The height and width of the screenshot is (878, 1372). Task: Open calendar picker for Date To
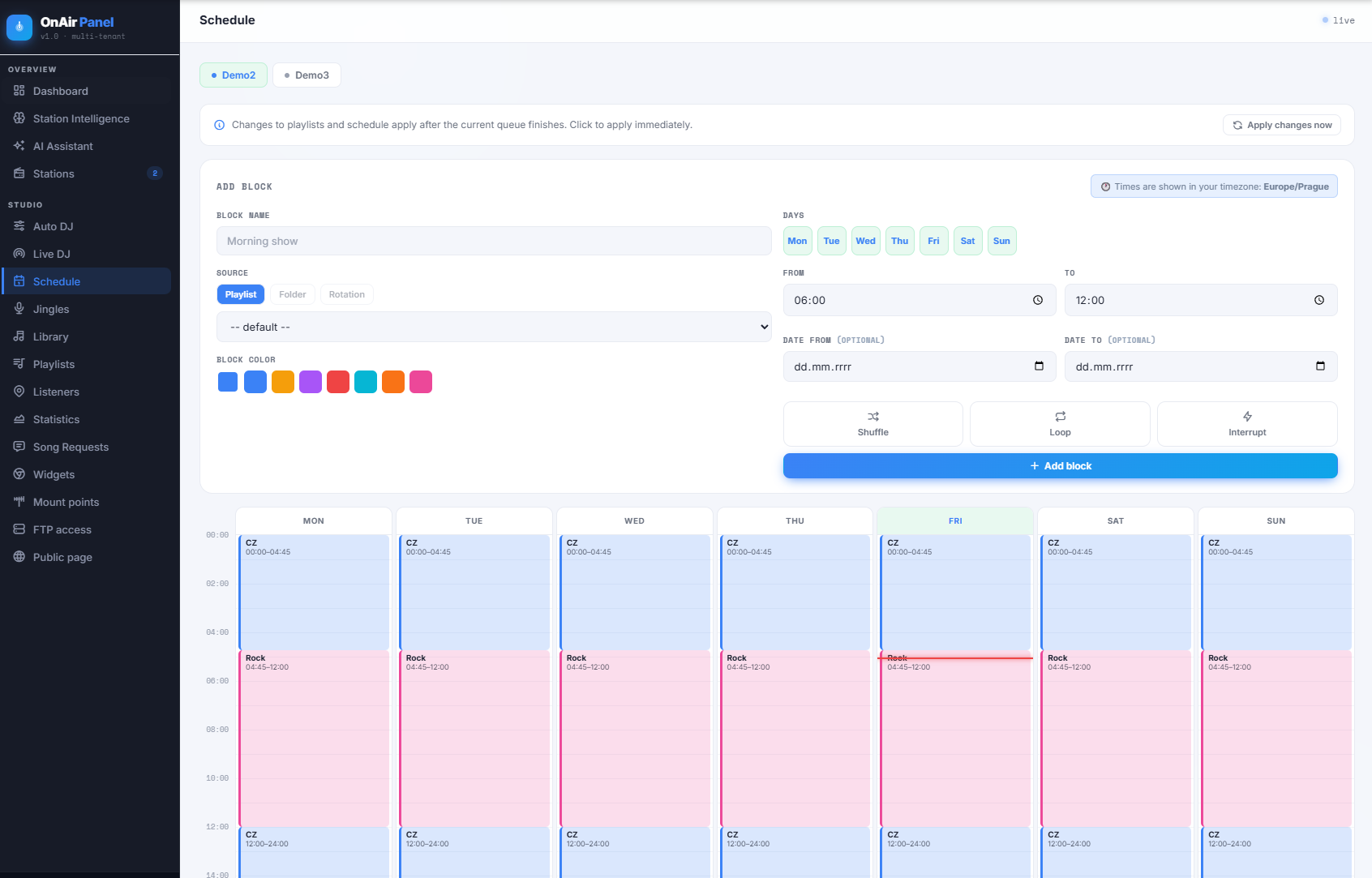point(1320,366)
